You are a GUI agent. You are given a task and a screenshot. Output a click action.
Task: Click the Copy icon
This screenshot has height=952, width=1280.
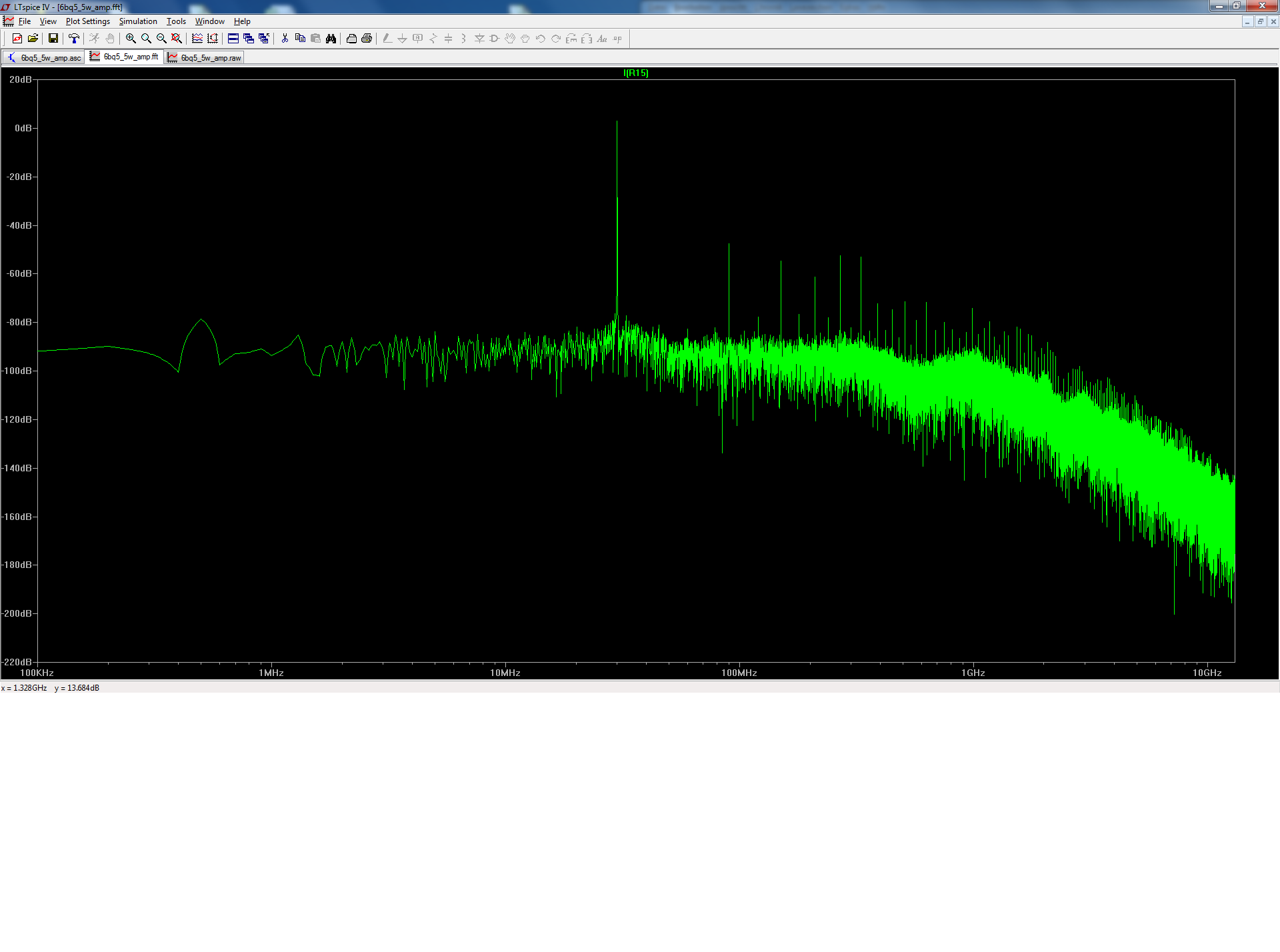click(300, 39)
